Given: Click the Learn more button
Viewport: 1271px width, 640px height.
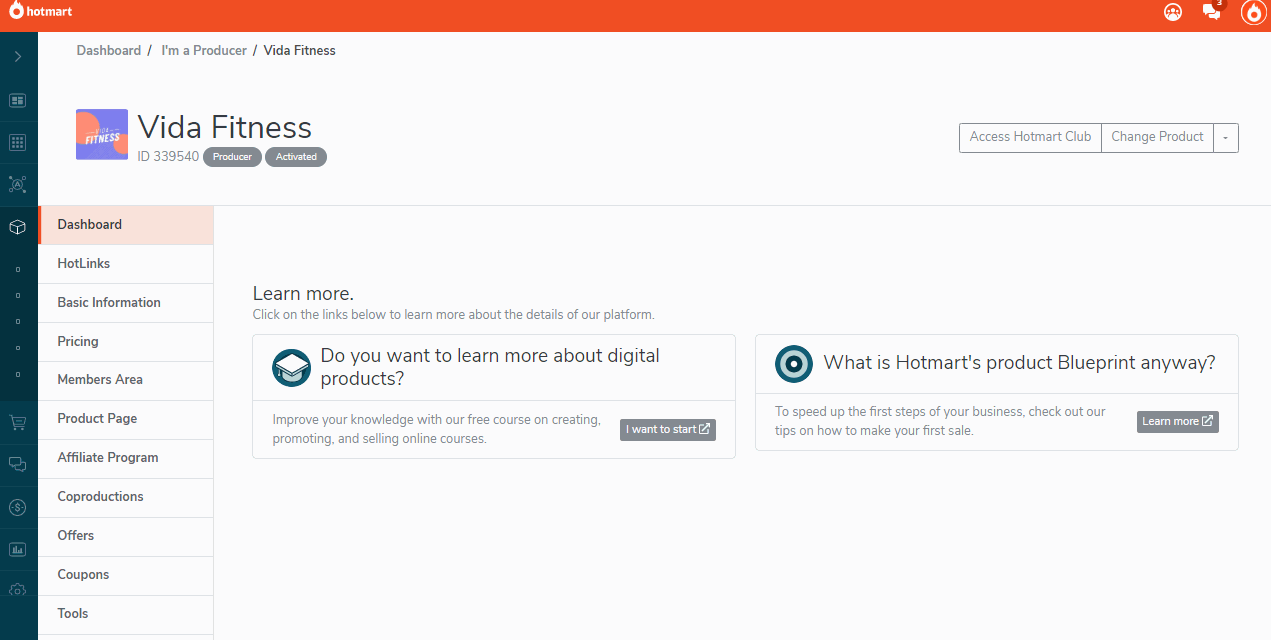Looking at the screenshot, I should coord(1178,421).
